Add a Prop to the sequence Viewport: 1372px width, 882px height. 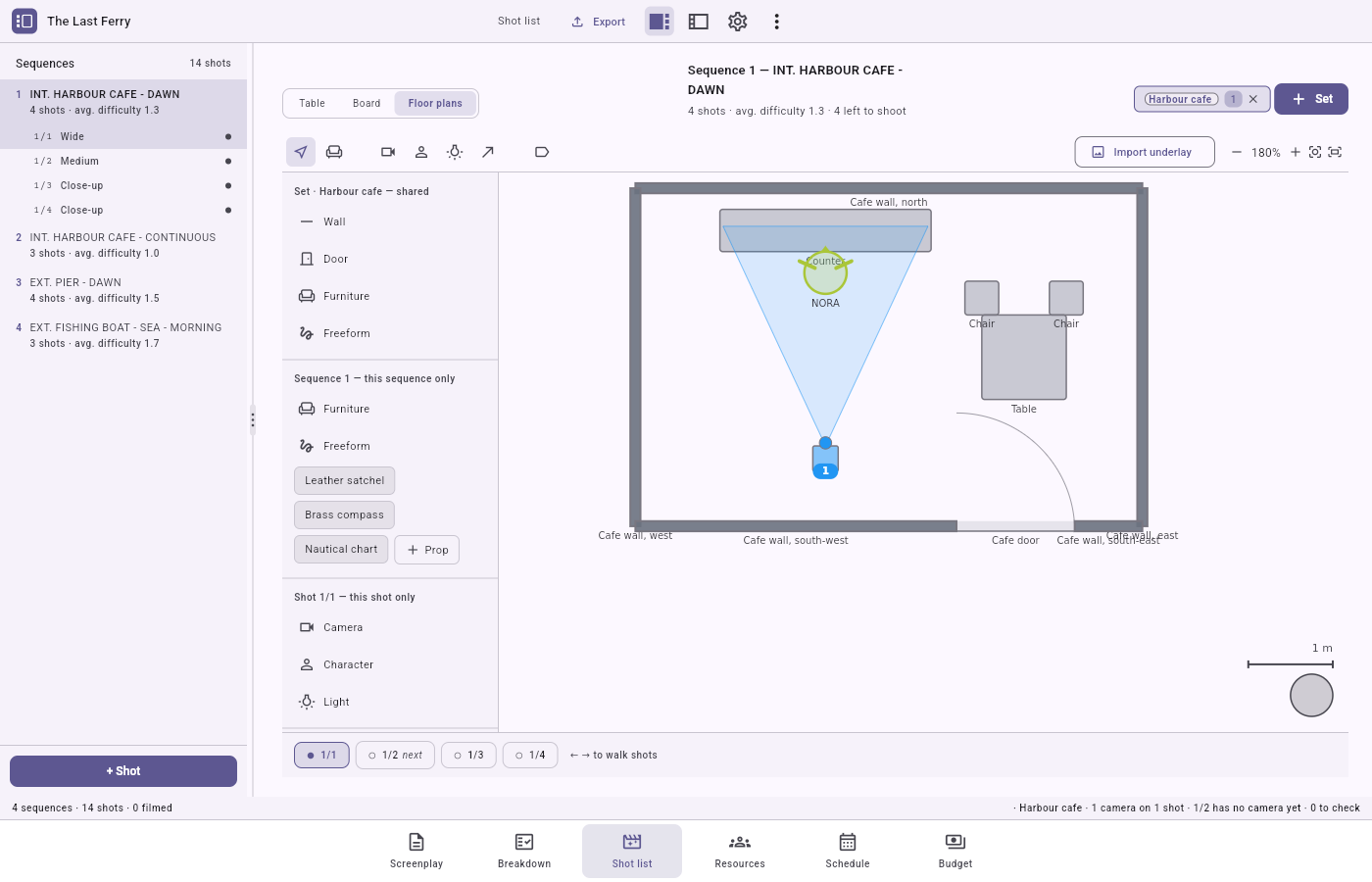(426, 550)
